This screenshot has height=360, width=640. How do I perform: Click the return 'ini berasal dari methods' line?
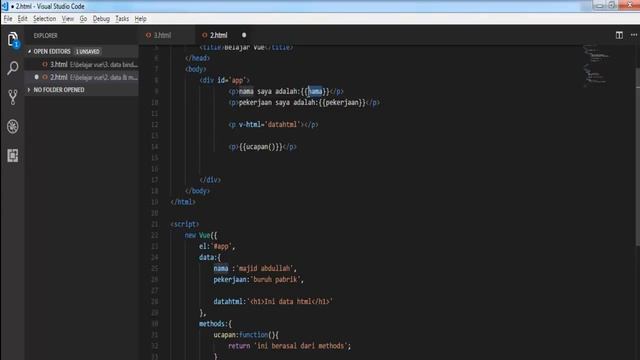(289, 346)
